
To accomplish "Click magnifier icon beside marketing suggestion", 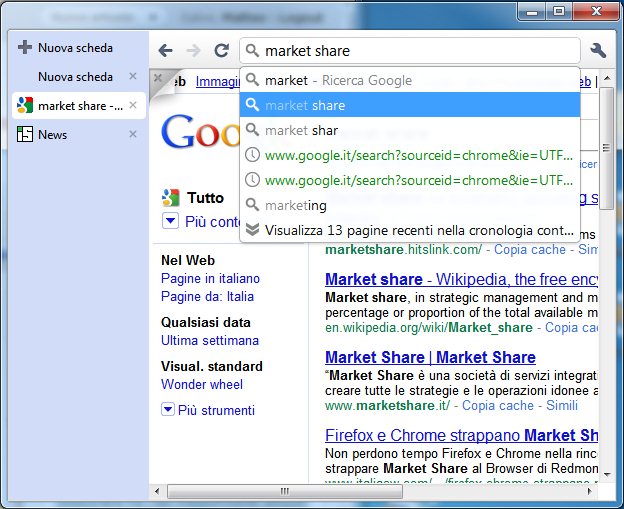I will pyautogui.click(x=252, y=205).
